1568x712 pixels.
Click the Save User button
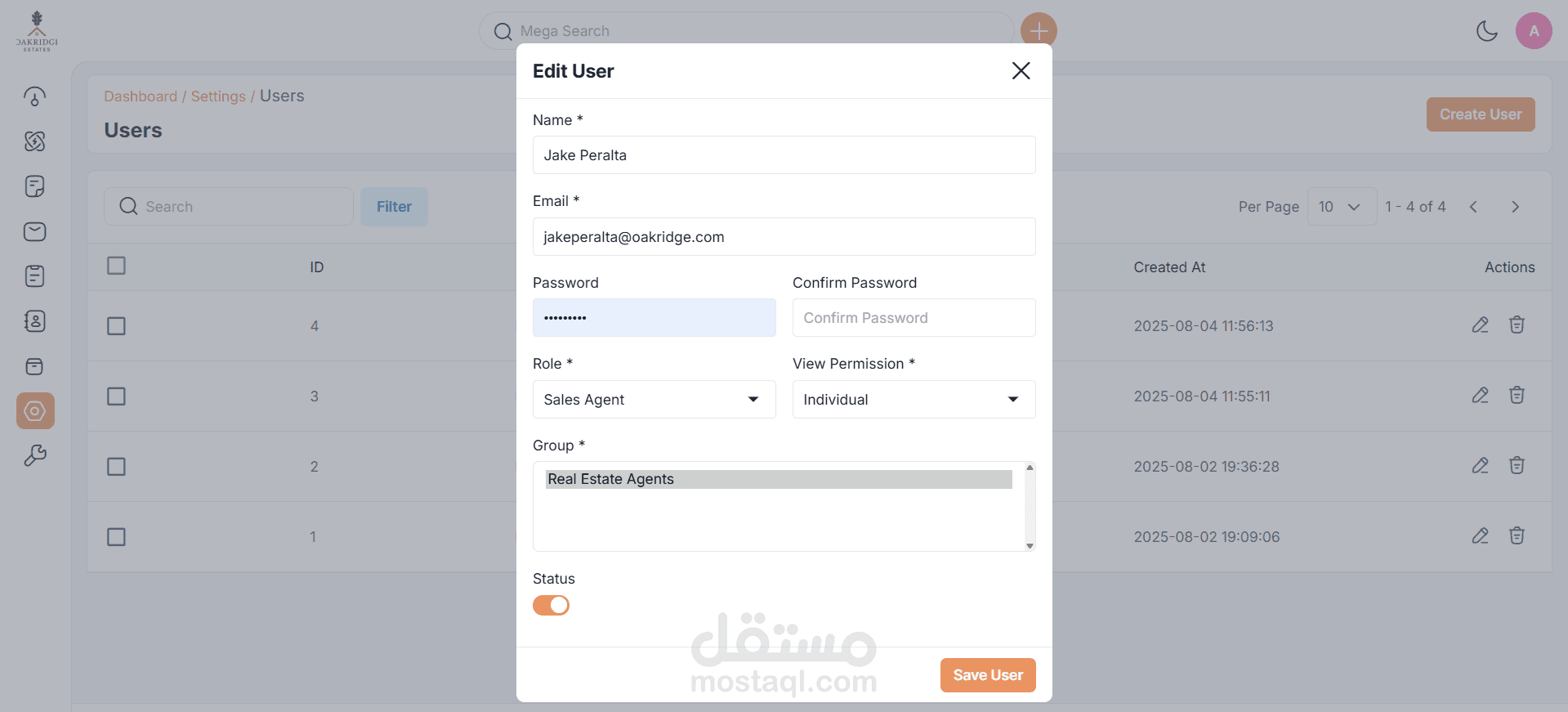[987, 675]
